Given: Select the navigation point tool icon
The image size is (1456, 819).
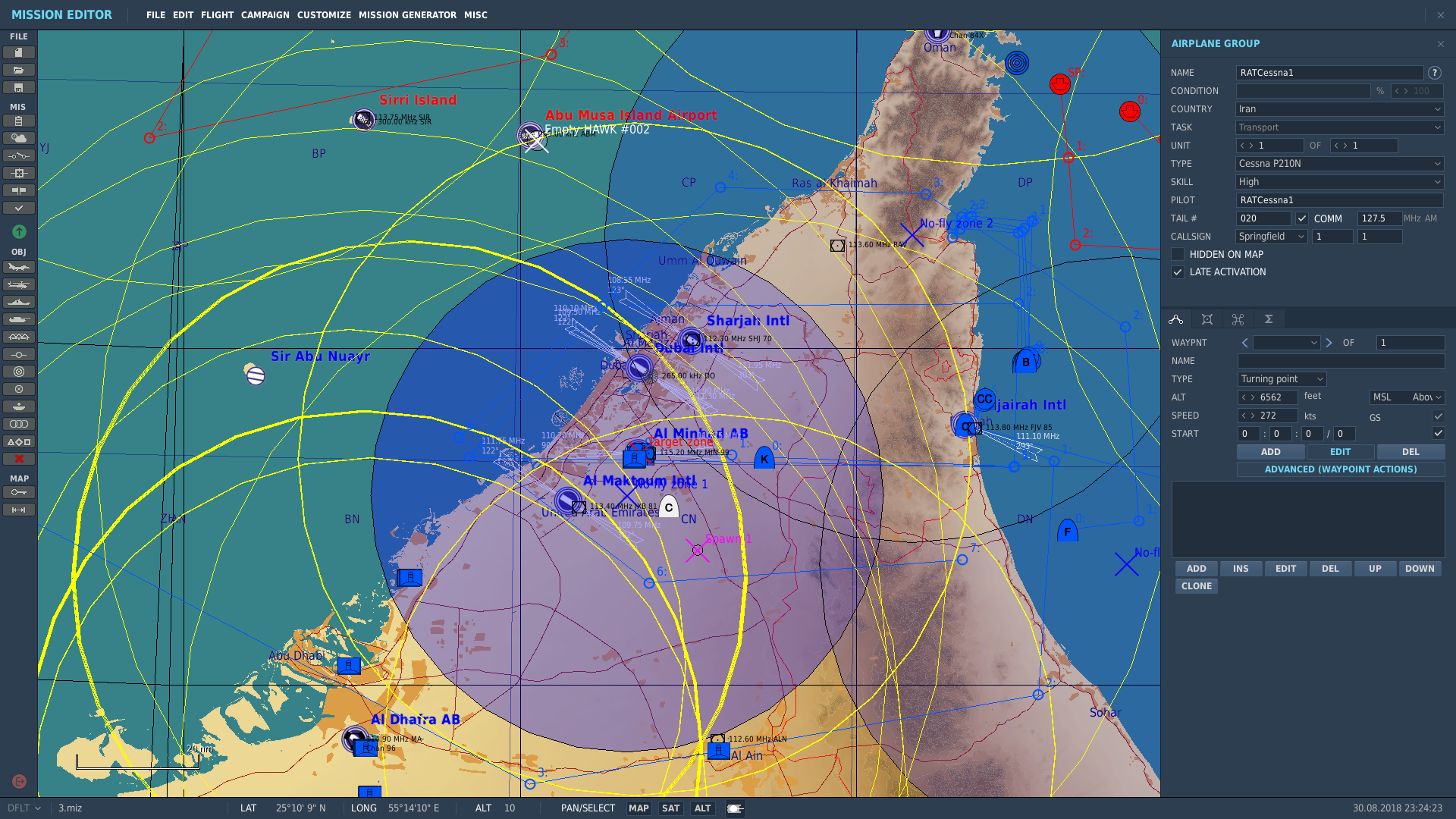Looking at the screenshot, I should click(x=19, y=354).
